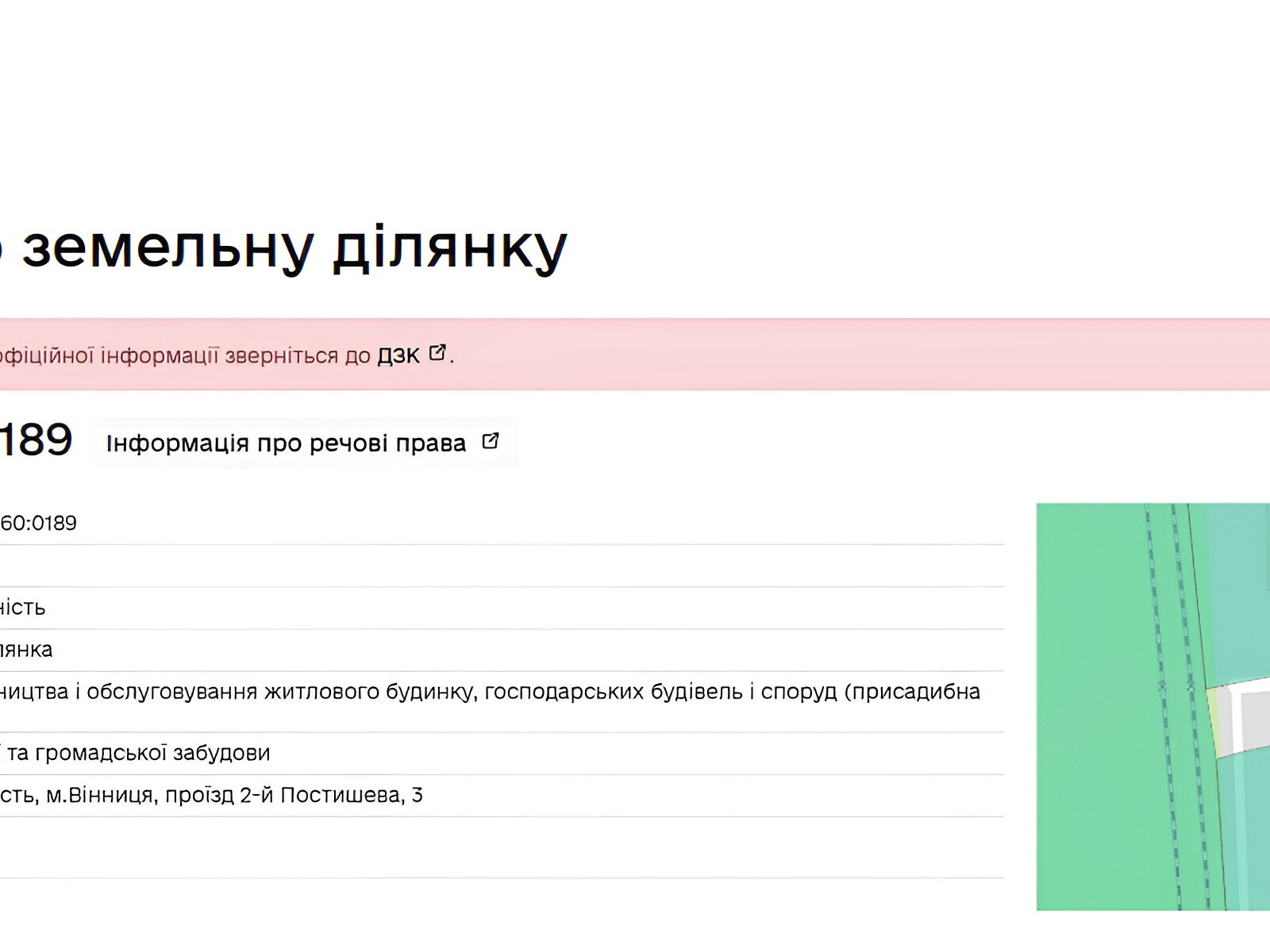Select the cadastral number ending 60:0189
This screenshot has width=1270, height=952.
click(38, 524)
